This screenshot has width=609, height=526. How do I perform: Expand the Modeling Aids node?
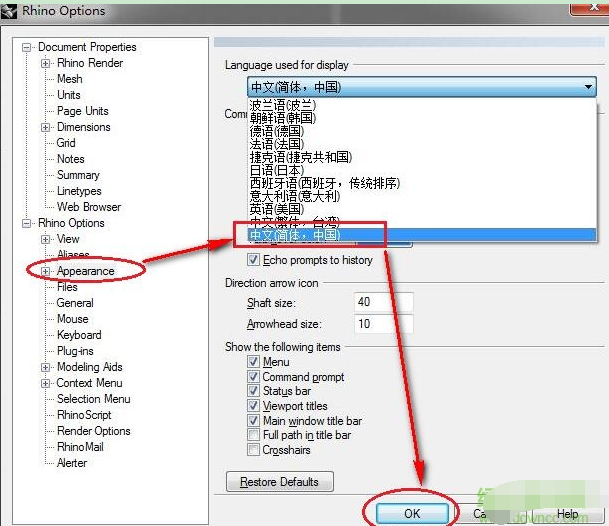(x=45, y=367)
